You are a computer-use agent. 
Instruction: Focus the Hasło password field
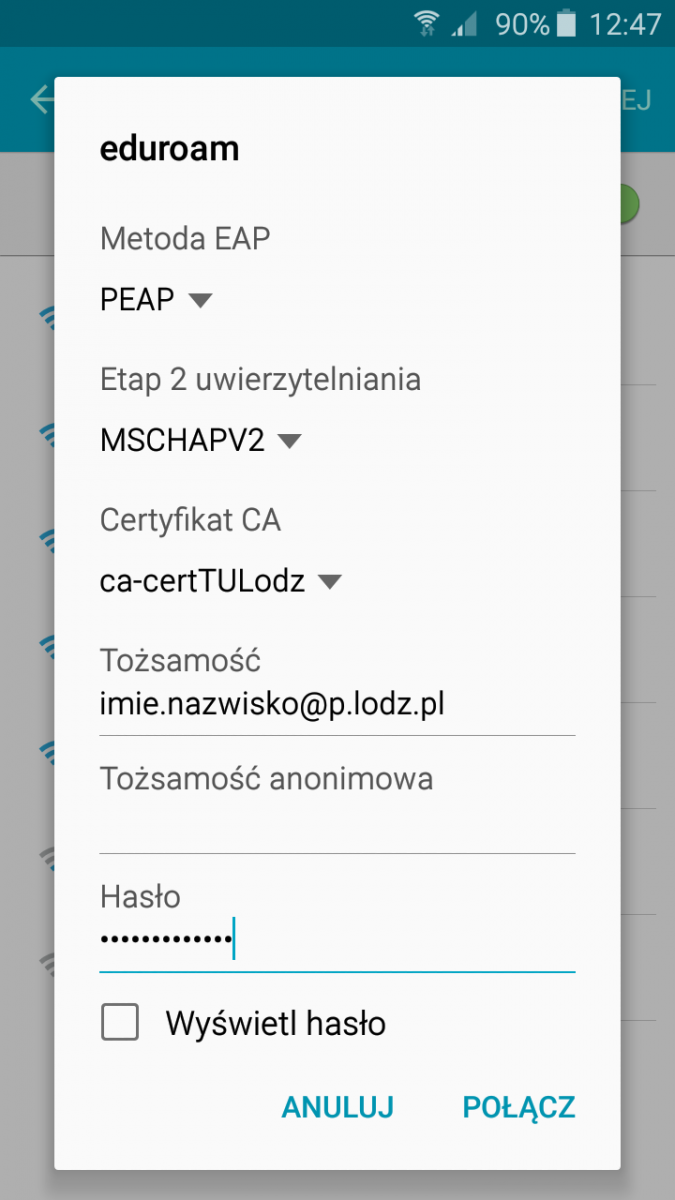coord(338,942)
